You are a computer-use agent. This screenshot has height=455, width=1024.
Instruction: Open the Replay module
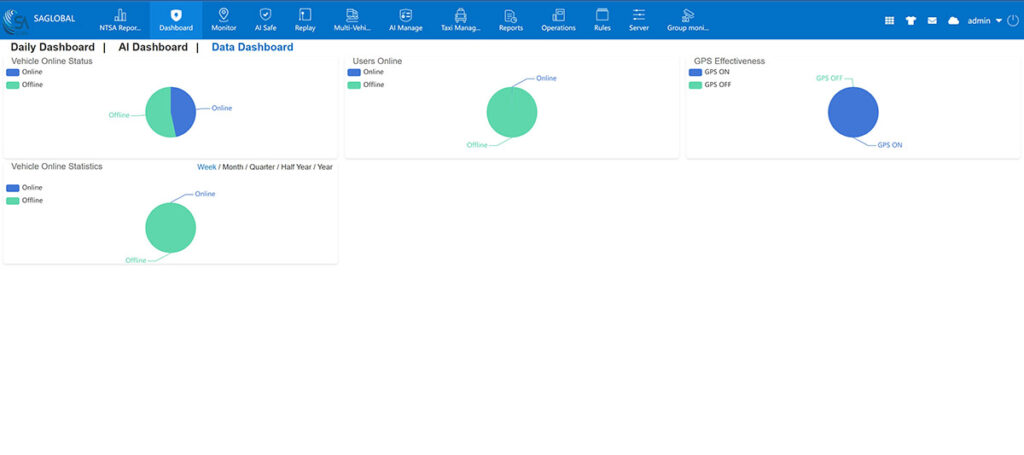coord(305,20)
